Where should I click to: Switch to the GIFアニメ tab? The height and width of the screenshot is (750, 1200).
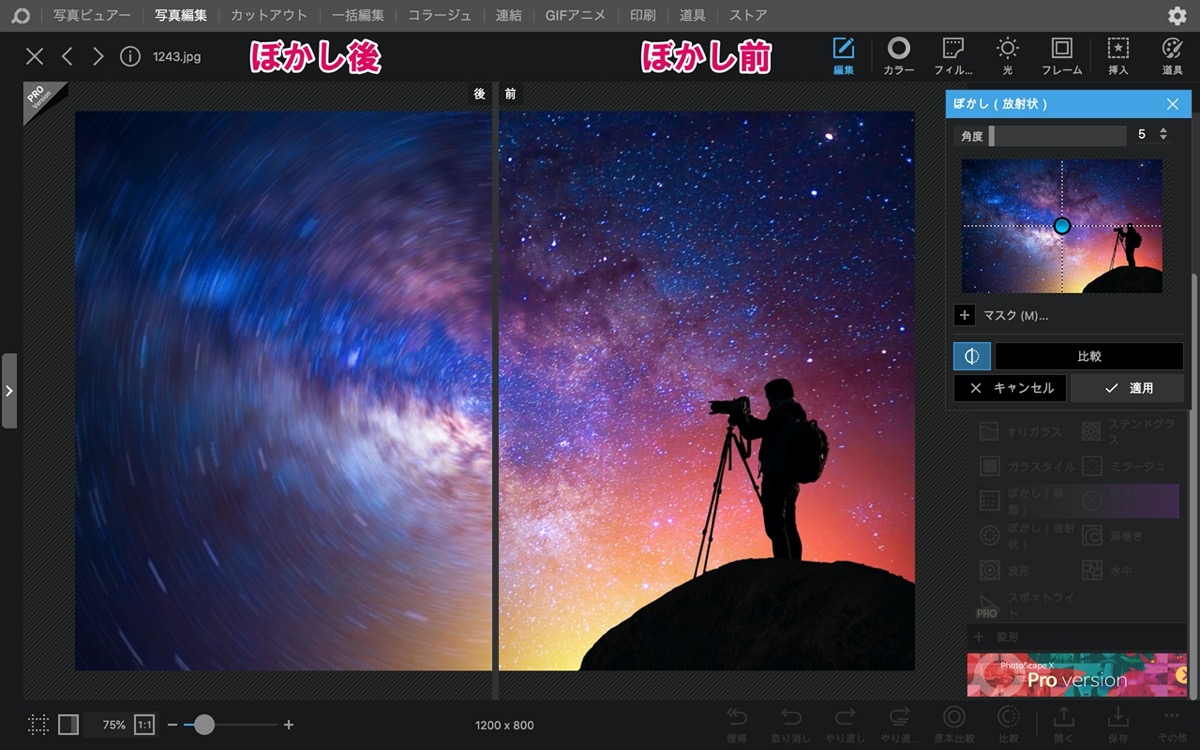(576, 15)
